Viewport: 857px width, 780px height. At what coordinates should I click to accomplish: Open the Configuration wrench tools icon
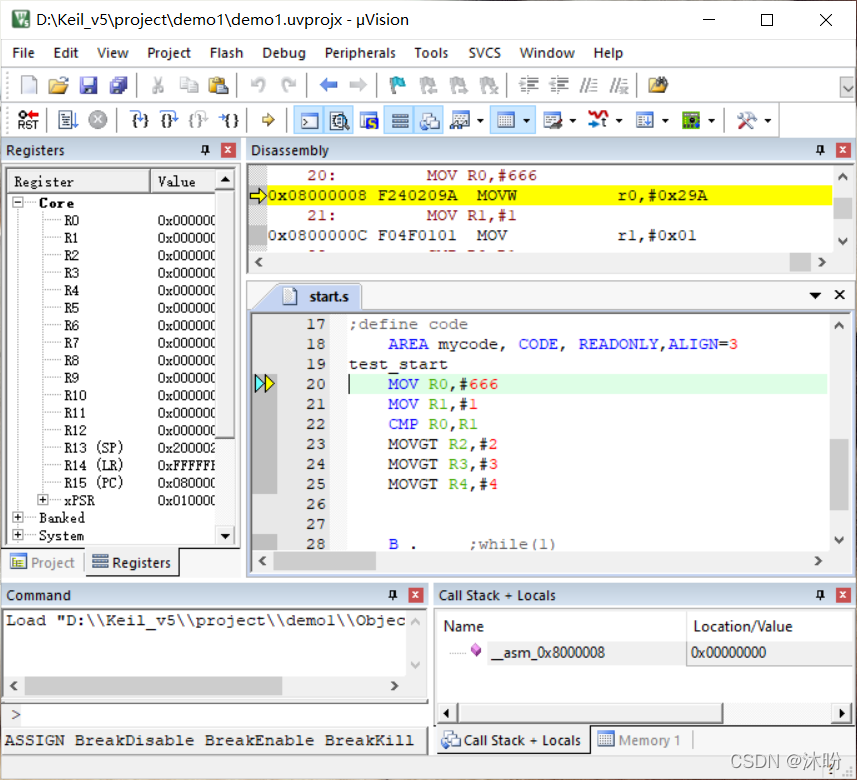pyautogui.click(x=747, y=120)
